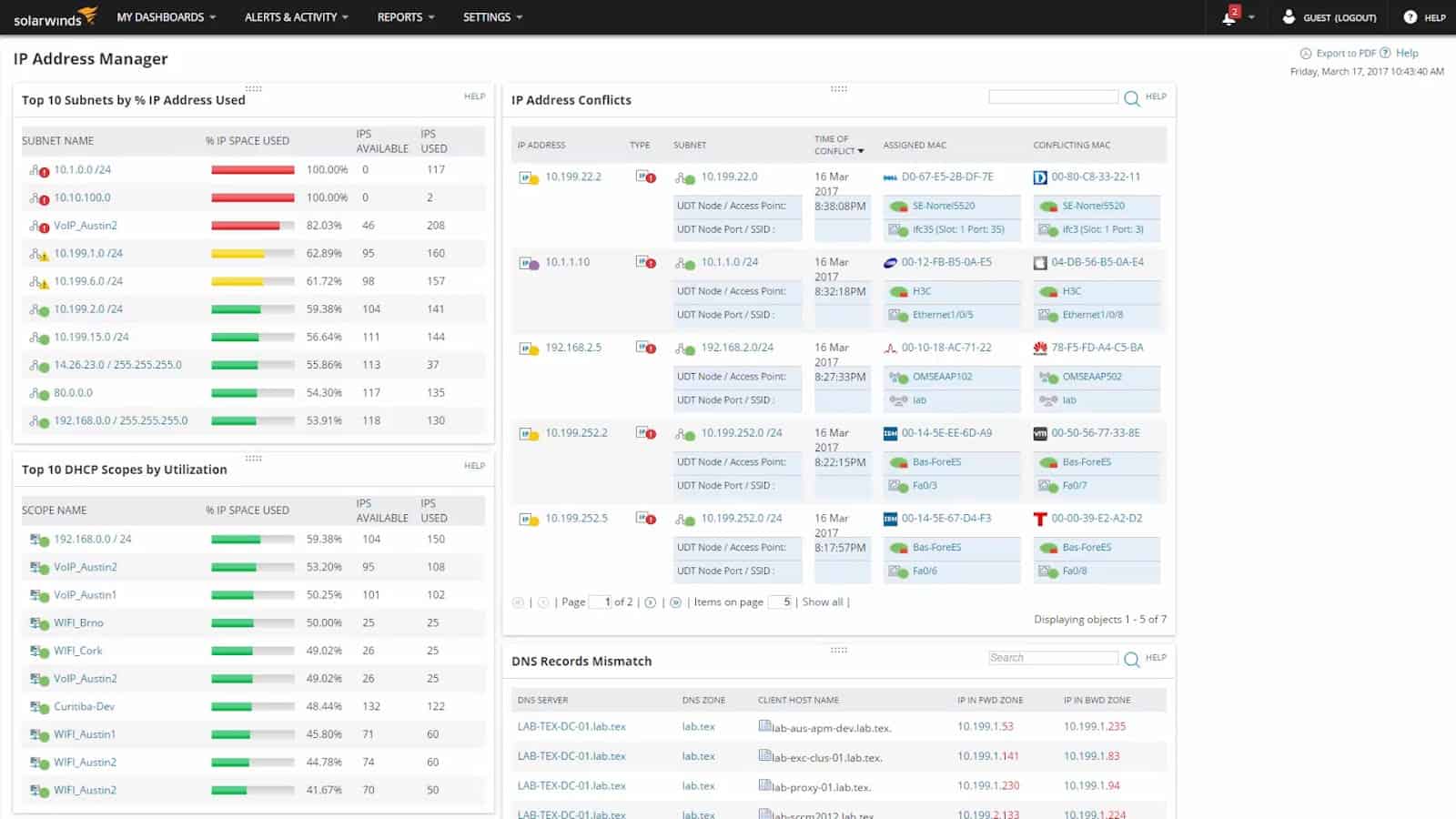Click the vendor icon beside MAC 00-80-C8-33-22-11
The height and width of the screenshot is (819, 1456).
[x=1040, y=177]
